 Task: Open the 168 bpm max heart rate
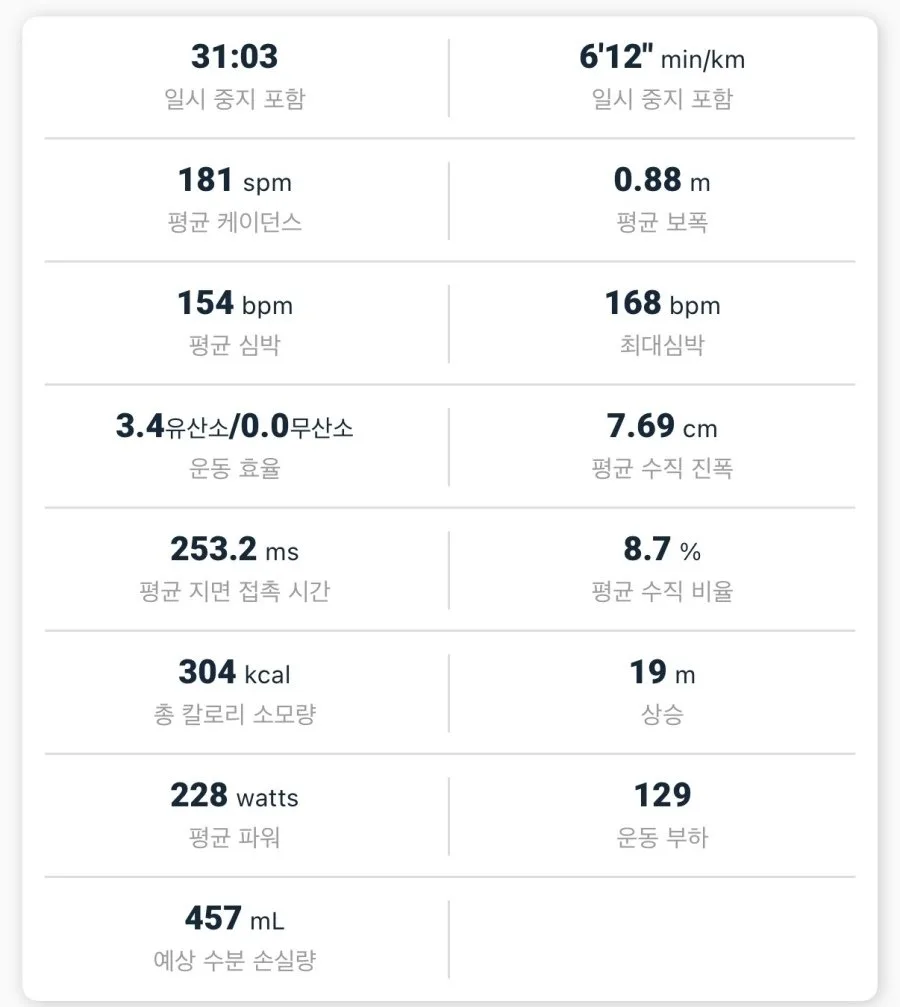click(x=662, y=303)
